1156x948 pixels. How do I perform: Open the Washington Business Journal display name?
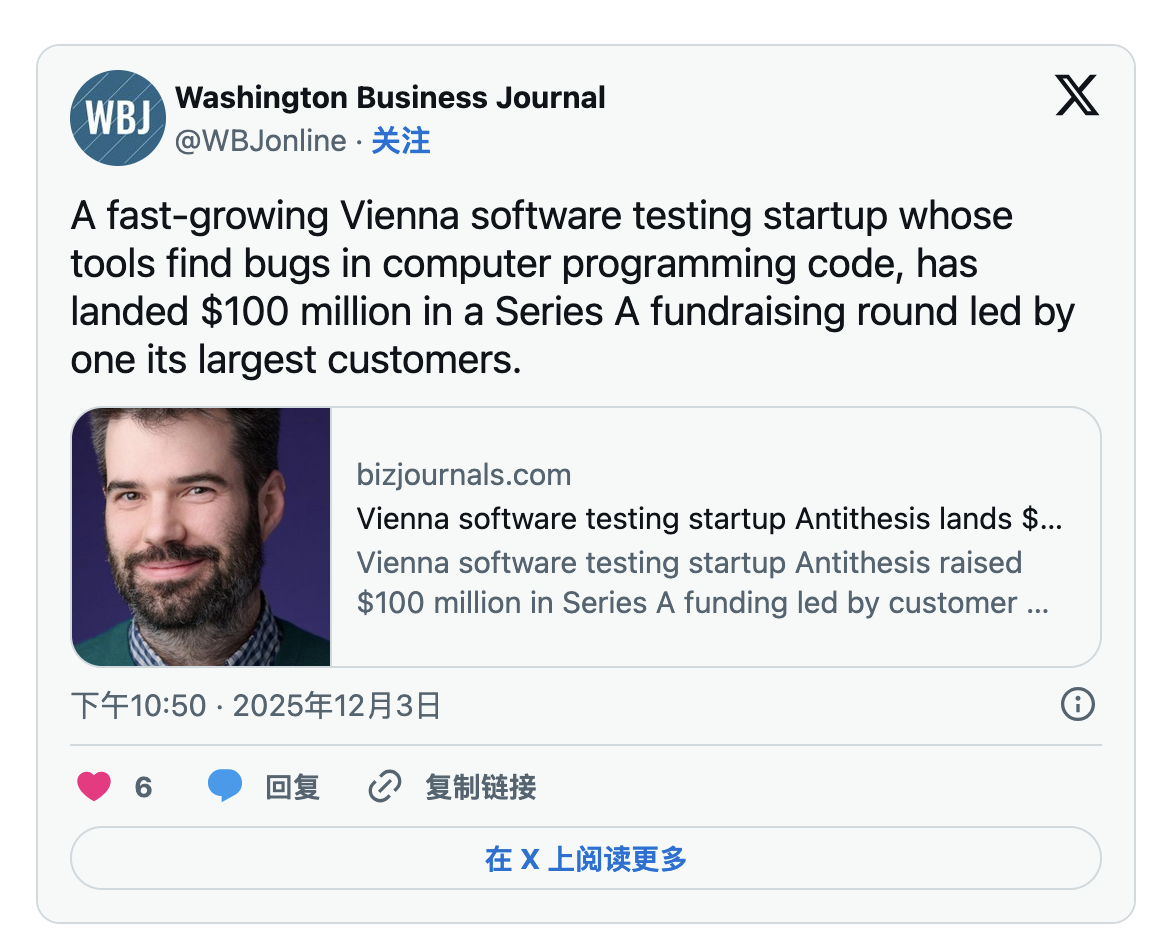click(390, 97)
